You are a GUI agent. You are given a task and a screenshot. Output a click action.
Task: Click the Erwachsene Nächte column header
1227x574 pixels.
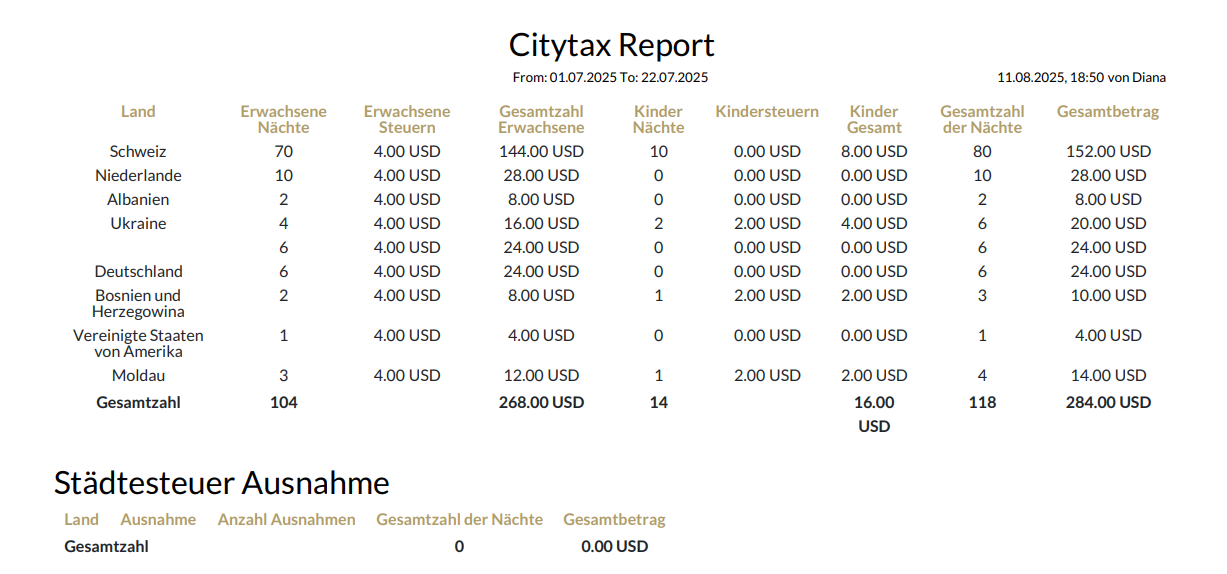pyautogui.click(x=283, y=119)
